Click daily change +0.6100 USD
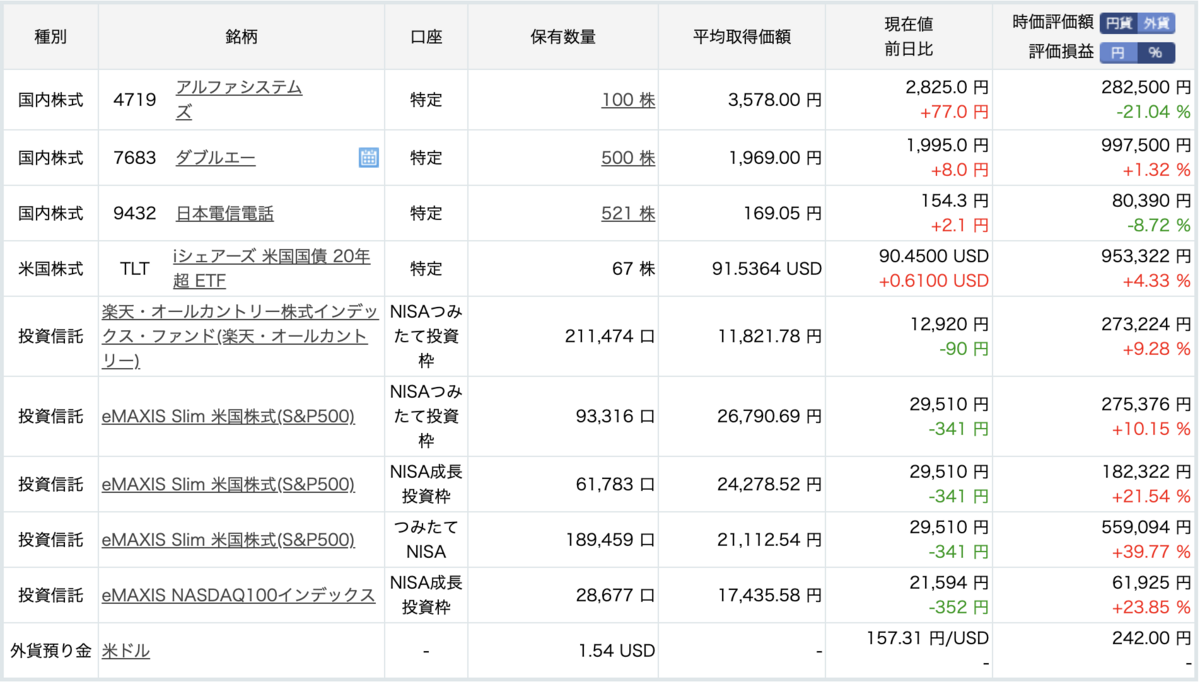Image resolution: width=1200 pixels, height=682 pixels. click(x=934, y=281)
